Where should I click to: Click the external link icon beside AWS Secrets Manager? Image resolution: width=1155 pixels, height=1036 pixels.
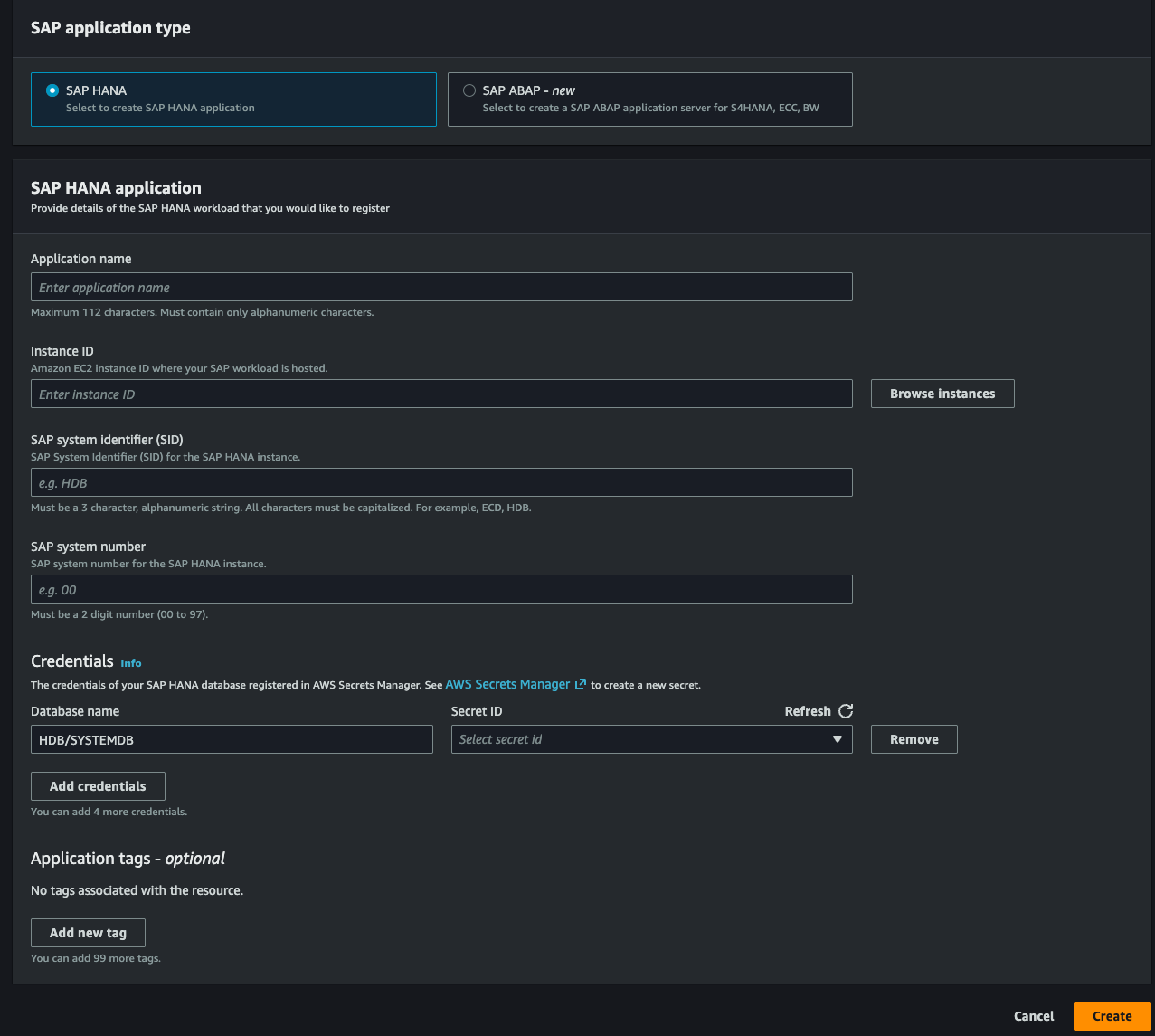581,685
